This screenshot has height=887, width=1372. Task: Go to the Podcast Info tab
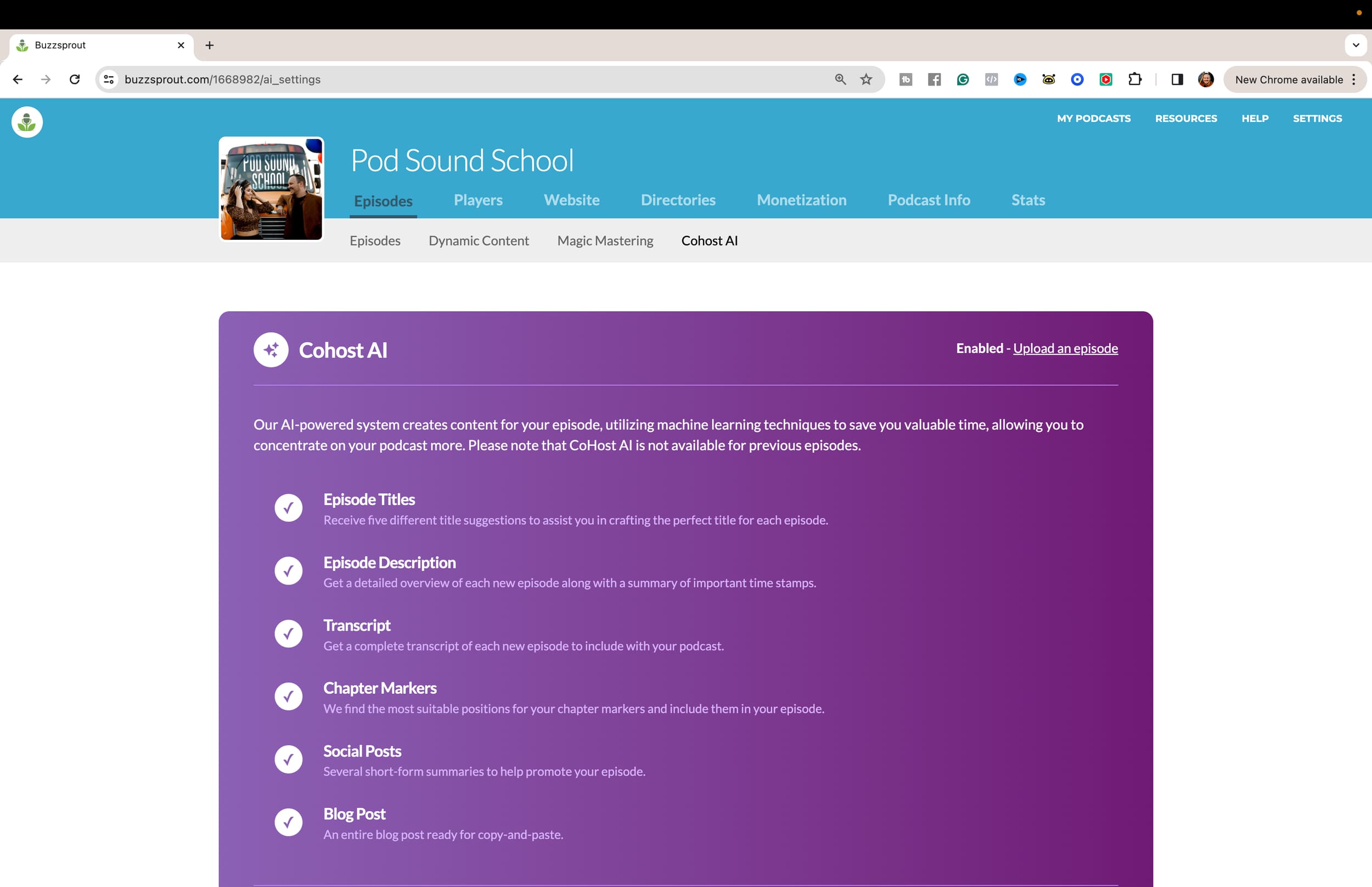929,200
